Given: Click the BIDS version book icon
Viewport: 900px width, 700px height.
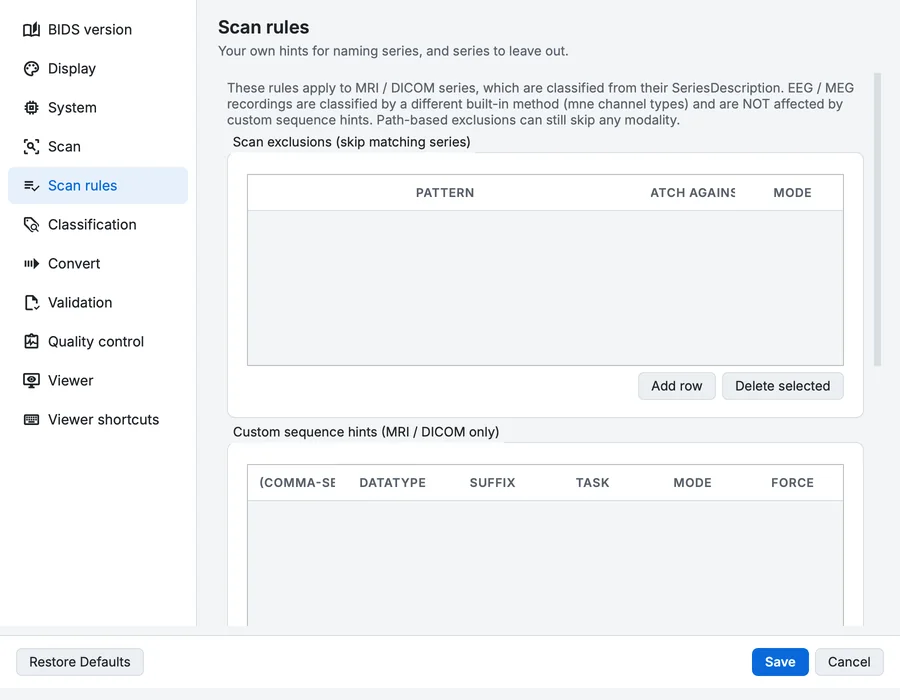Looking at the screenshot, I should (x=32, y=29).
